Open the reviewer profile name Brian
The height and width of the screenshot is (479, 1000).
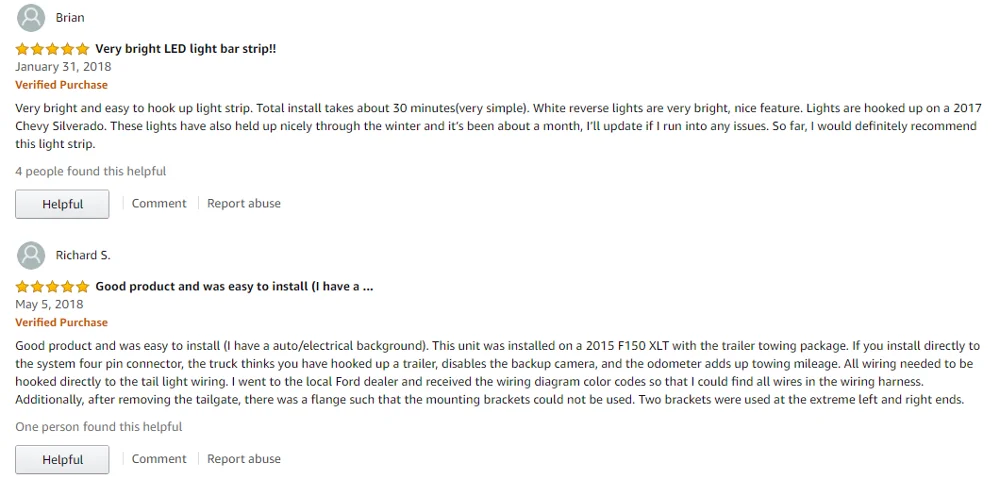click(x=70, y=18)
